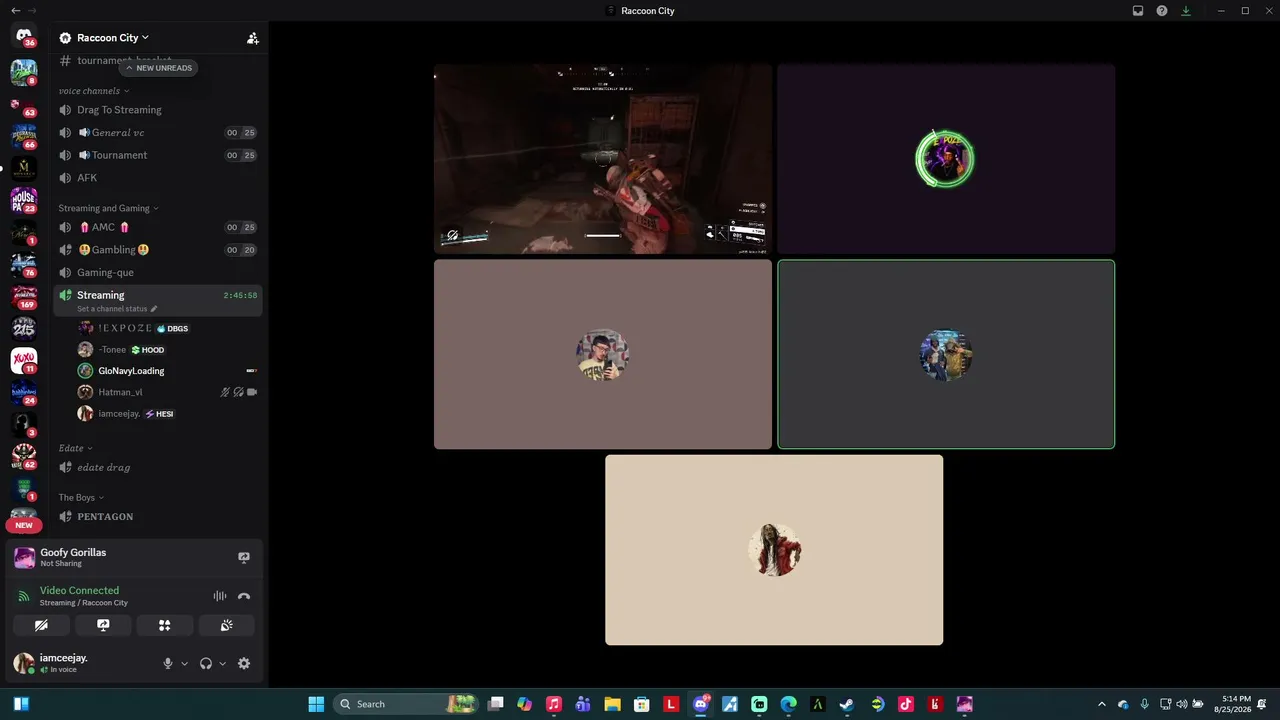Open Discord direct messages home icon
This screenshot has height=720, width=1280.
coord(24,36)
